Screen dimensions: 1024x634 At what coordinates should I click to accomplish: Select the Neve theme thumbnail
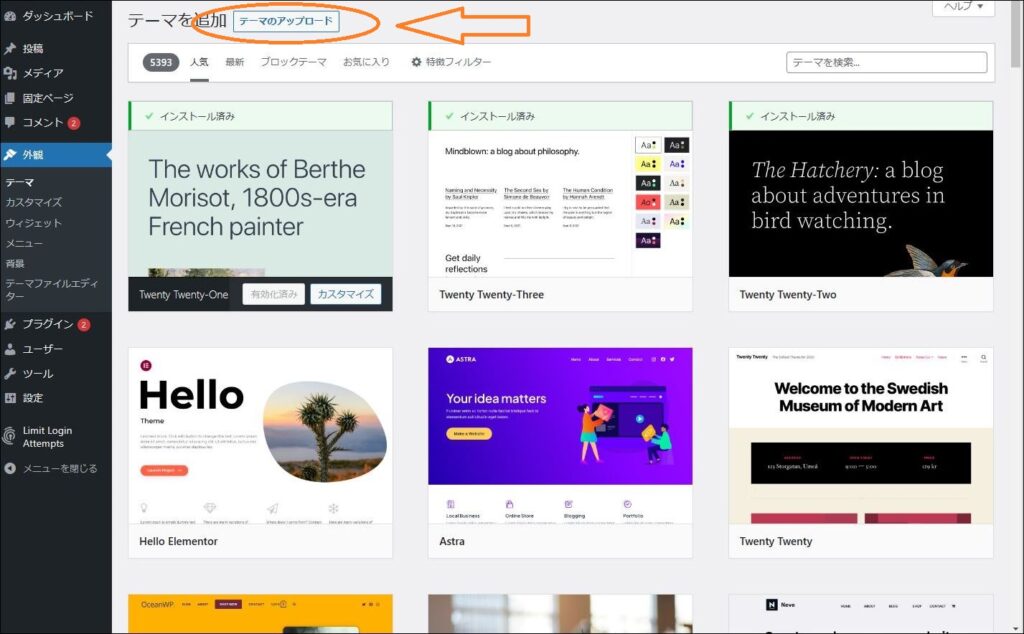pos(861,614)
